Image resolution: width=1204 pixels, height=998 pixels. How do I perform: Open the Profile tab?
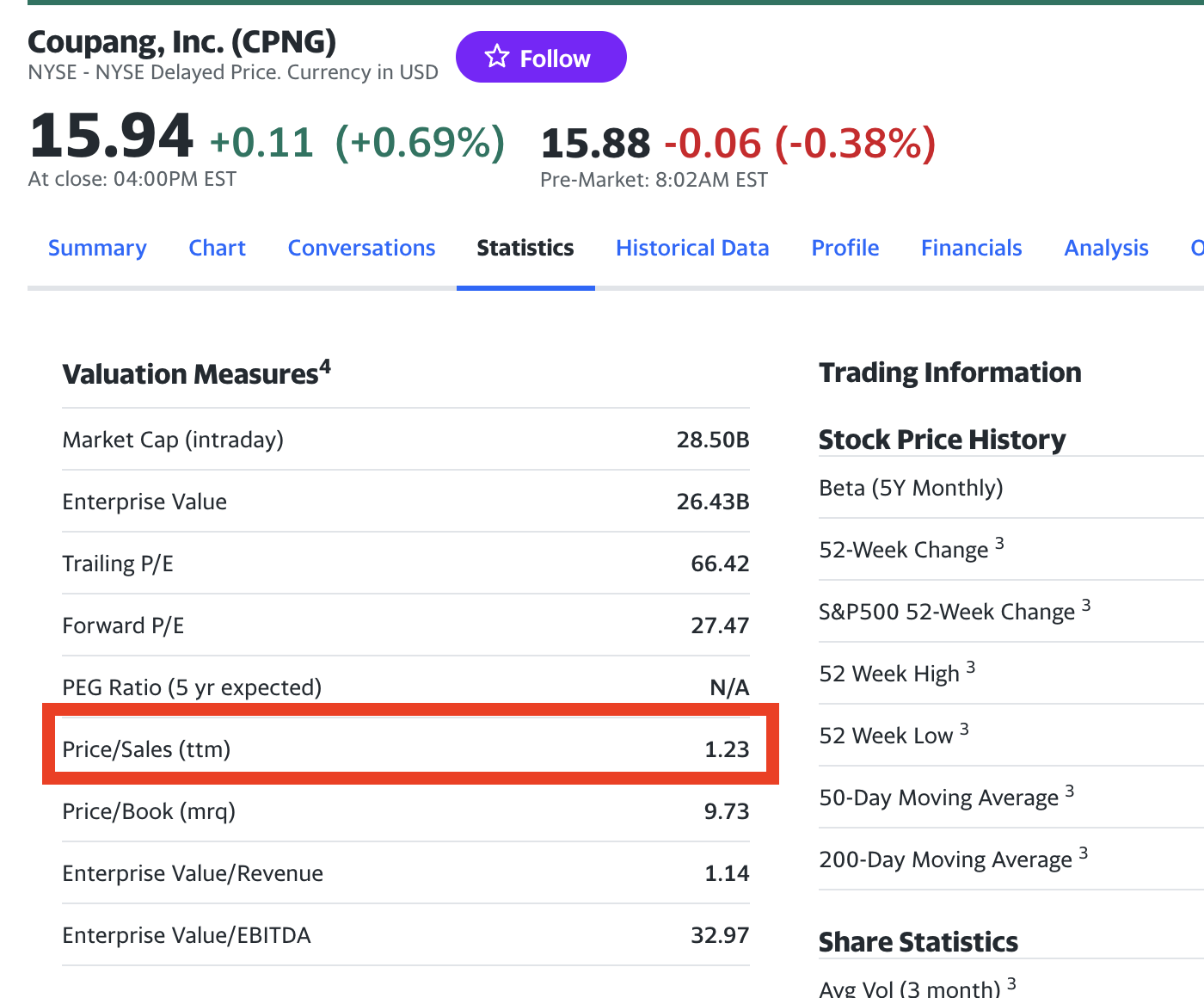[x=845, y=248]
